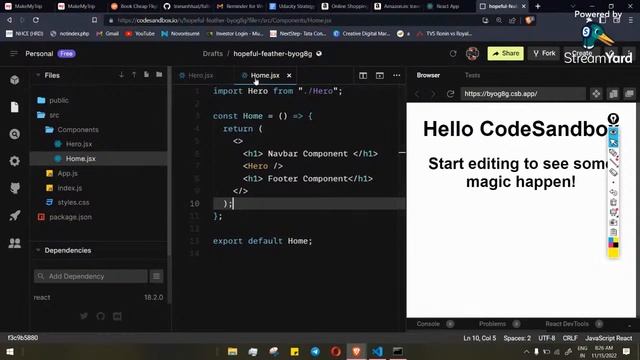
Task: Click the UTF-8 encoding in status bar
Action: coord(547,338)
